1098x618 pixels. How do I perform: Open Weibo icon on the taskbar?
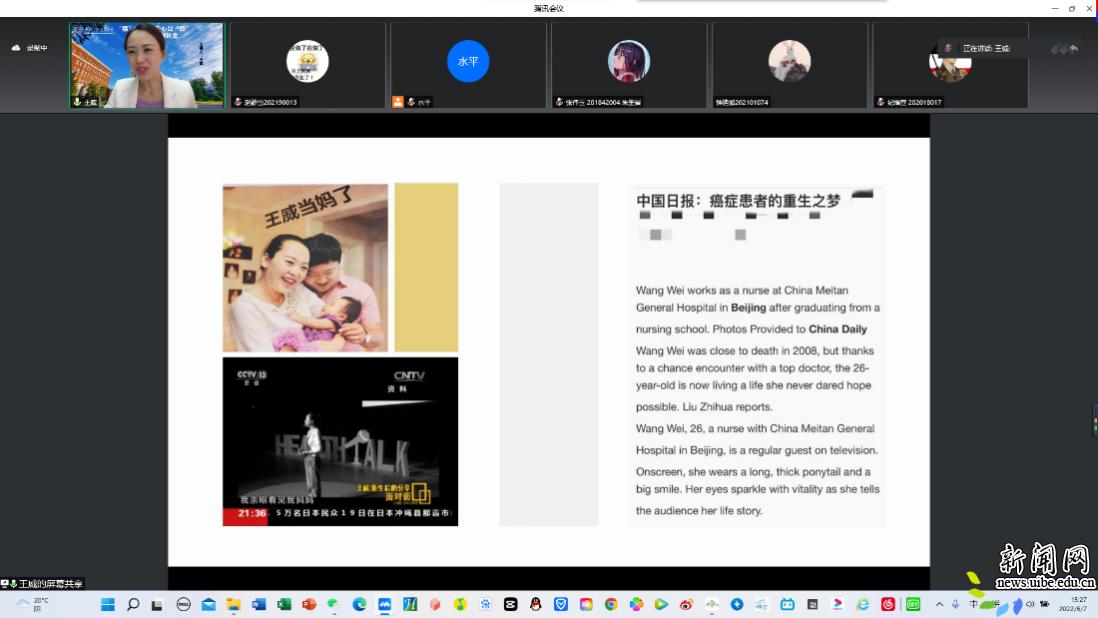click(686, 605)
